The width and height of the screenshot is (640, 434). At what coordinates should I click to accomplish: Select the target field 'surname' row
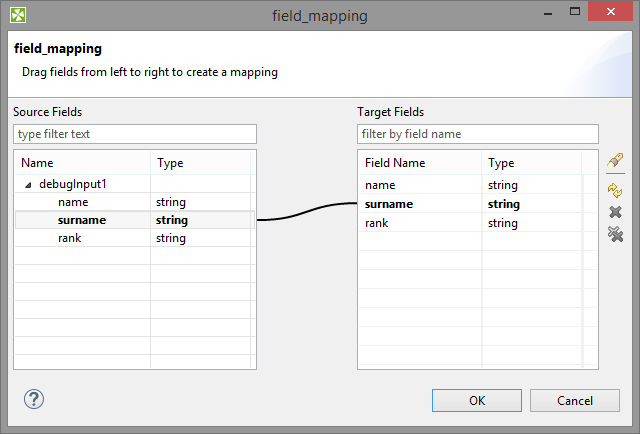point(389,204)
